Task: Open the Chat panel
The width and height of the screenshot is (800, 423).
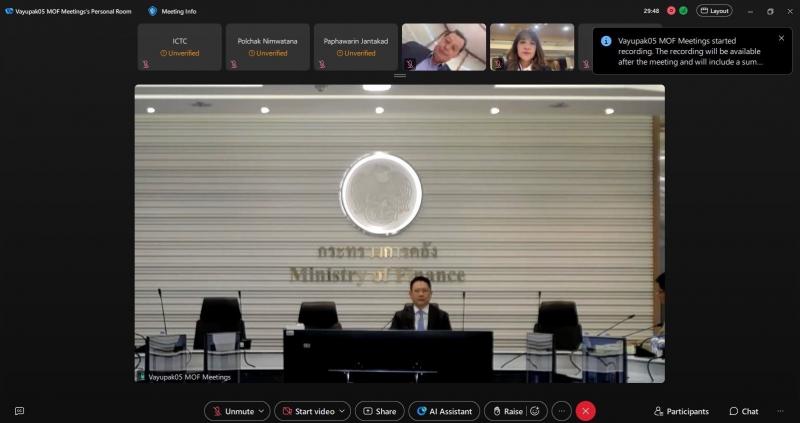Action: [744, 411]
